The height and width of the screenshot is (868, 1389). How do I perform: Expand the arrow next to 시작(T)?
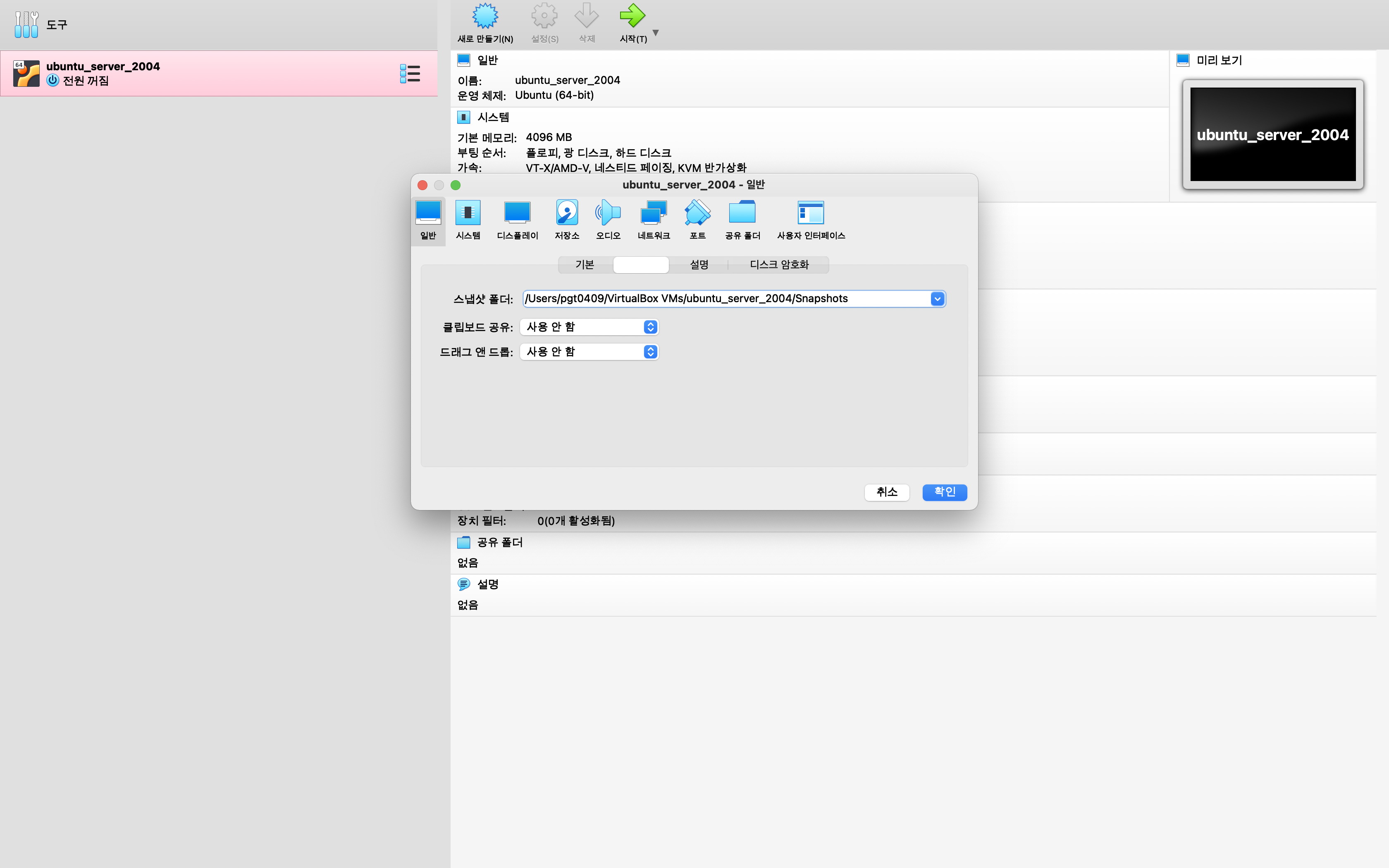click(656, 33)
